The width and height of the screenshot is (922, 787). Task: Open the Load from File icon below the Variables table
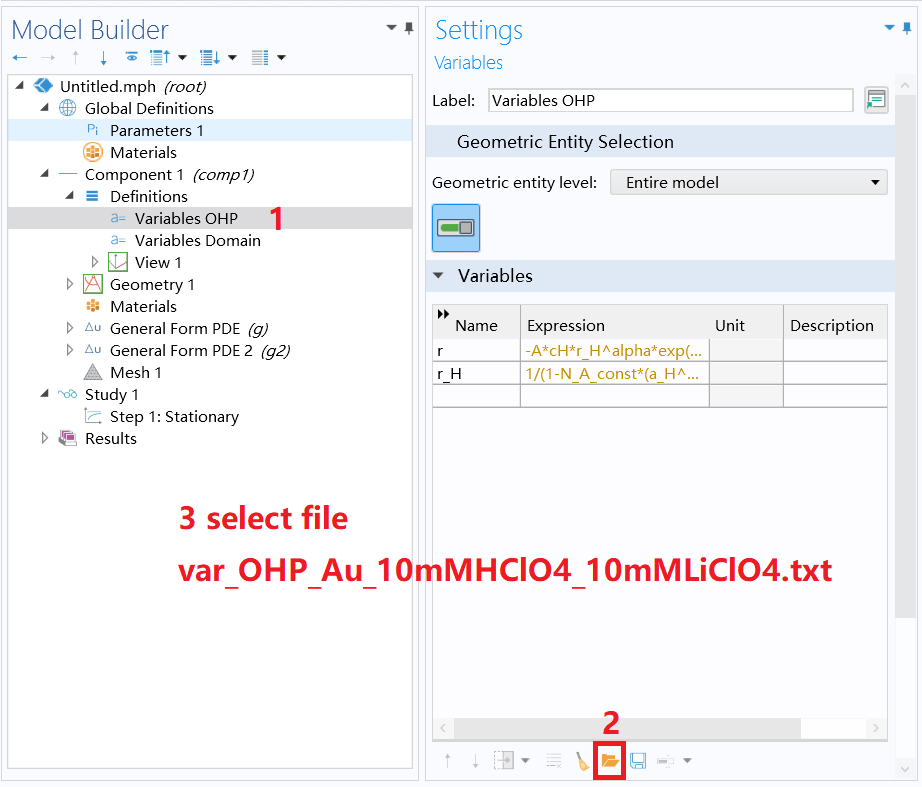610,760
